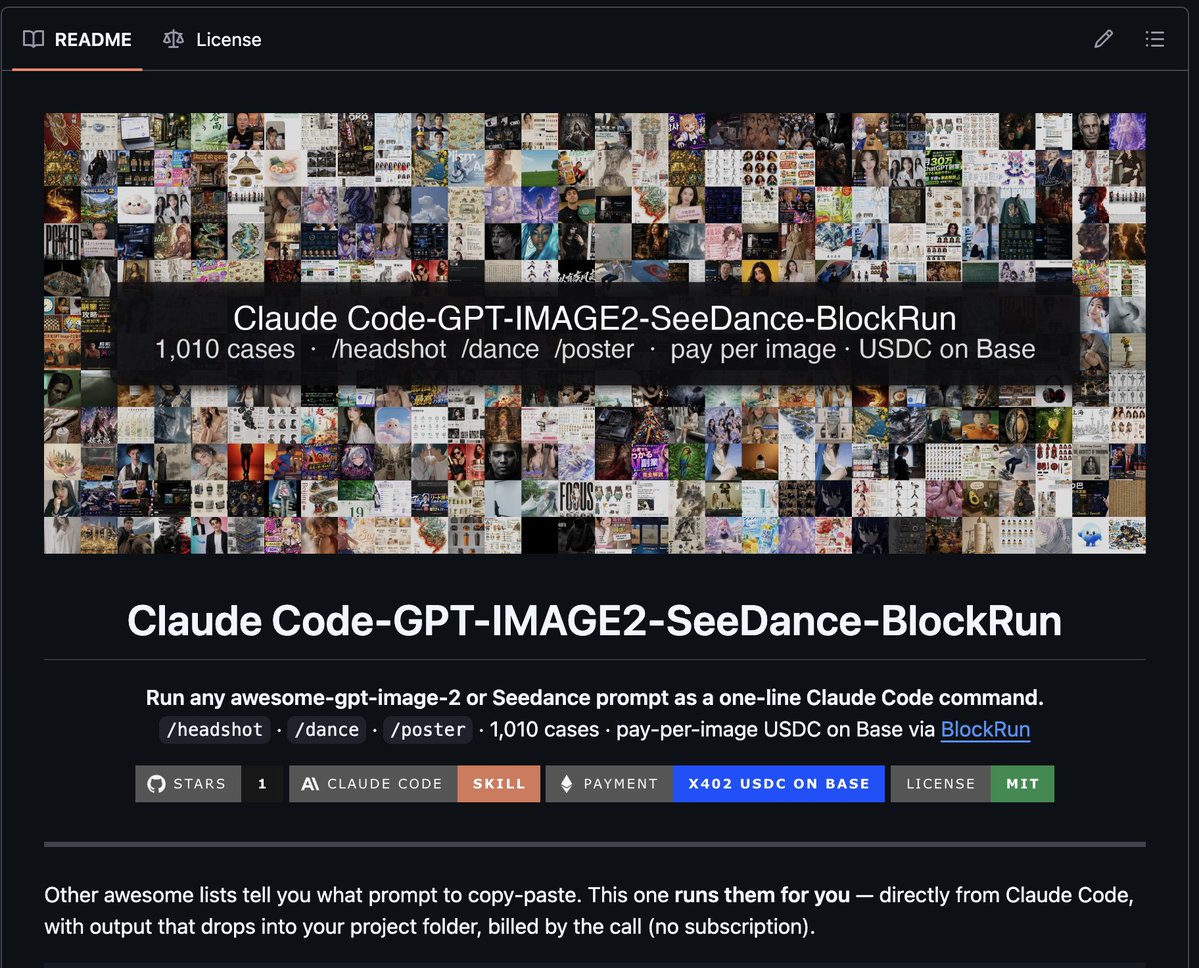Click the License scale icon

pos(174,39)
